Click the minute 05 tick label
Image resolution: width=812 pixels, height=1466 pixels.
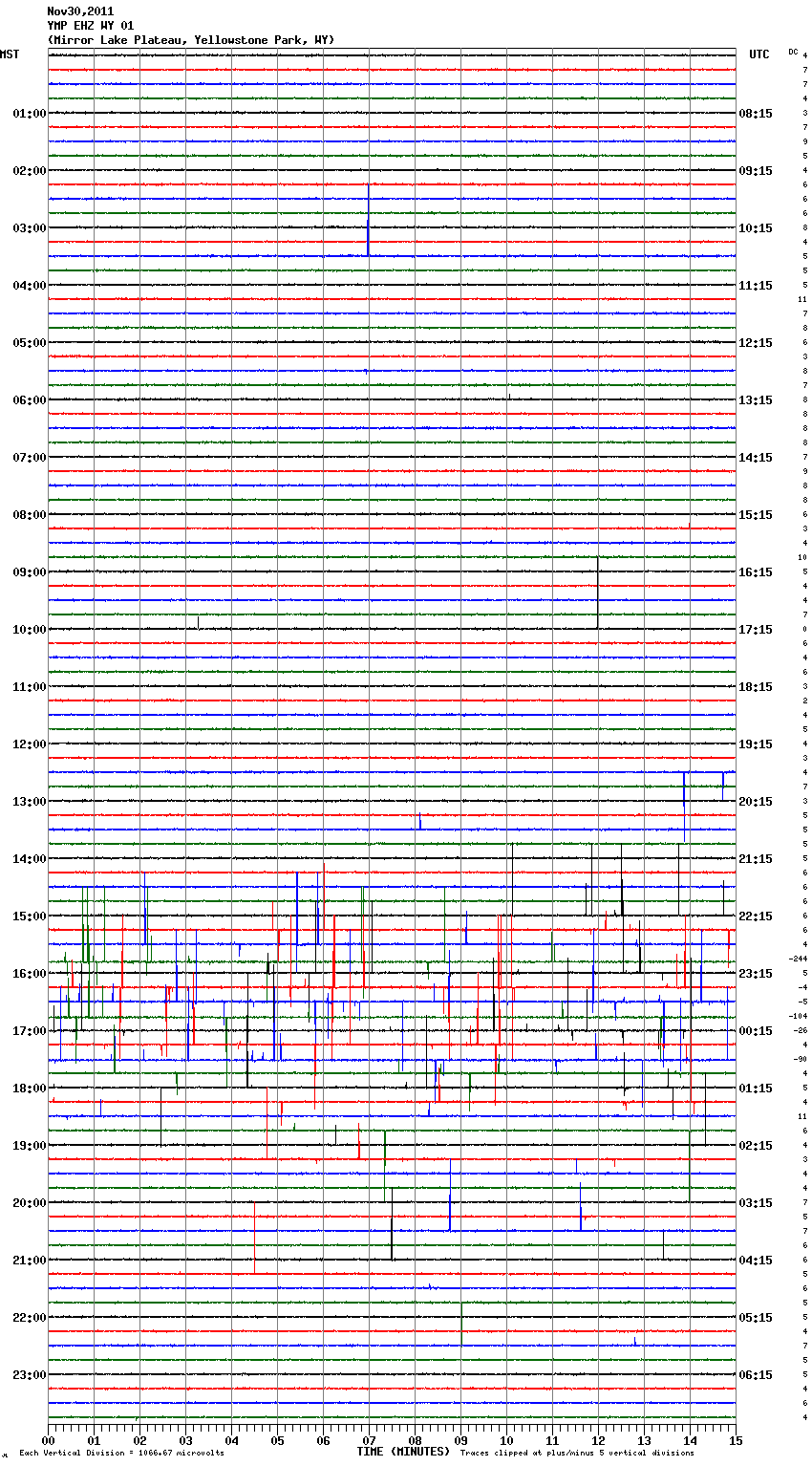[x=277, y=1440]
